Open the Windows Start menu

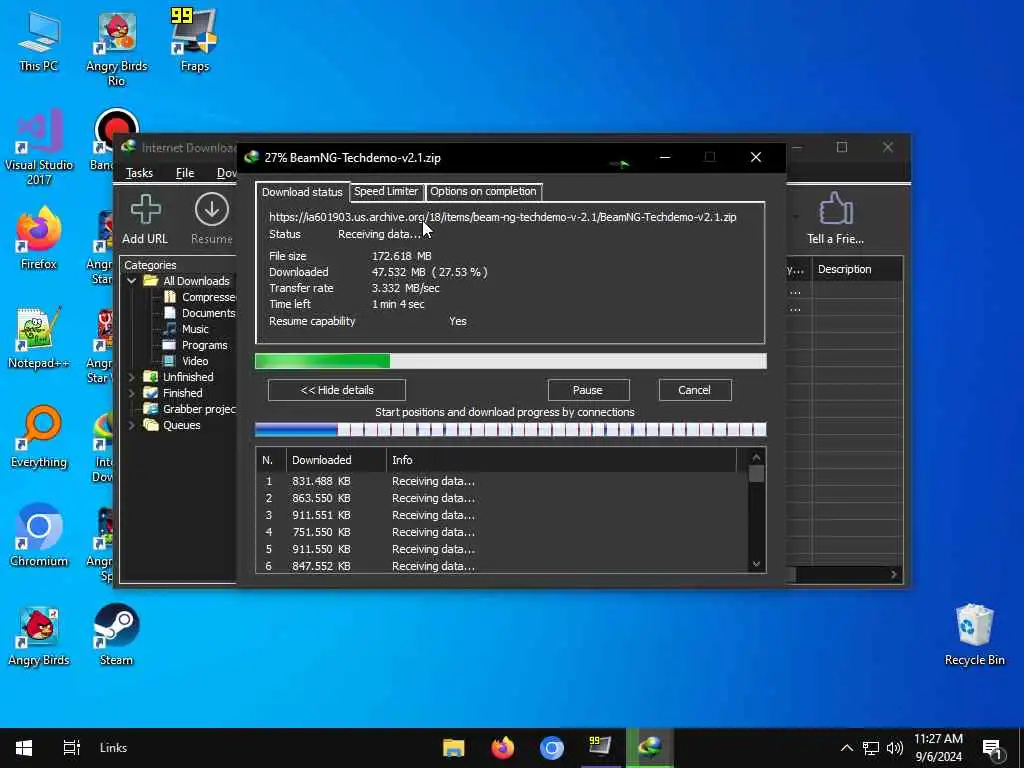24,748
